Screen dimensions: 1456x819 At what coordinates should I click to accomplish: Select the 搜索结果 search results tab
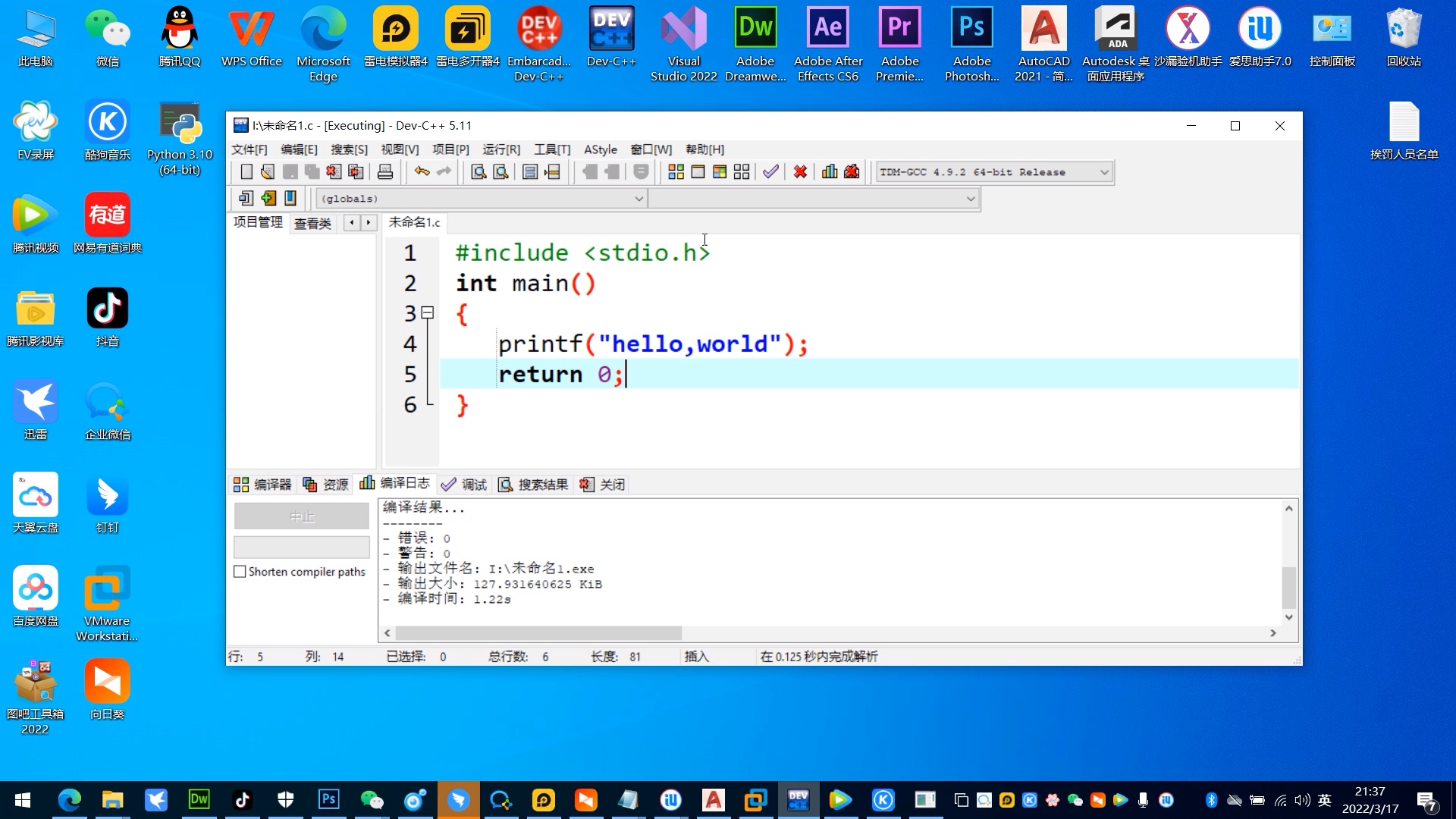point(533,485)
